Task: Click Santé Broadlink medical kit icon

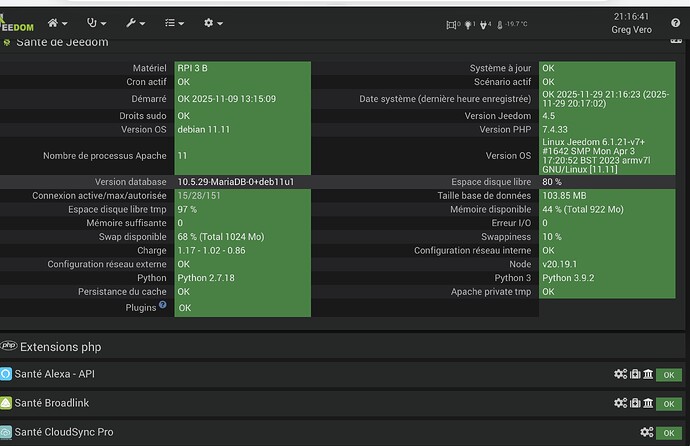Action: pyautogui.click(x=635, y=403)
